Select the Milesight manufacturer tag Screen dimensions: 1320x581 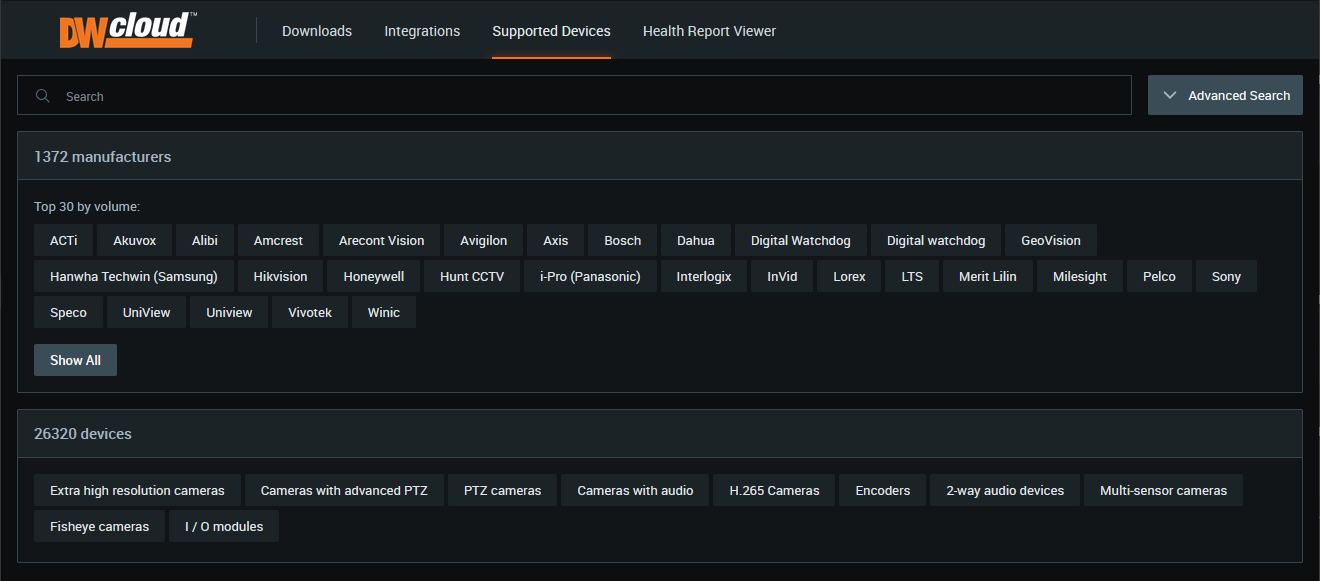[1080, 276]
